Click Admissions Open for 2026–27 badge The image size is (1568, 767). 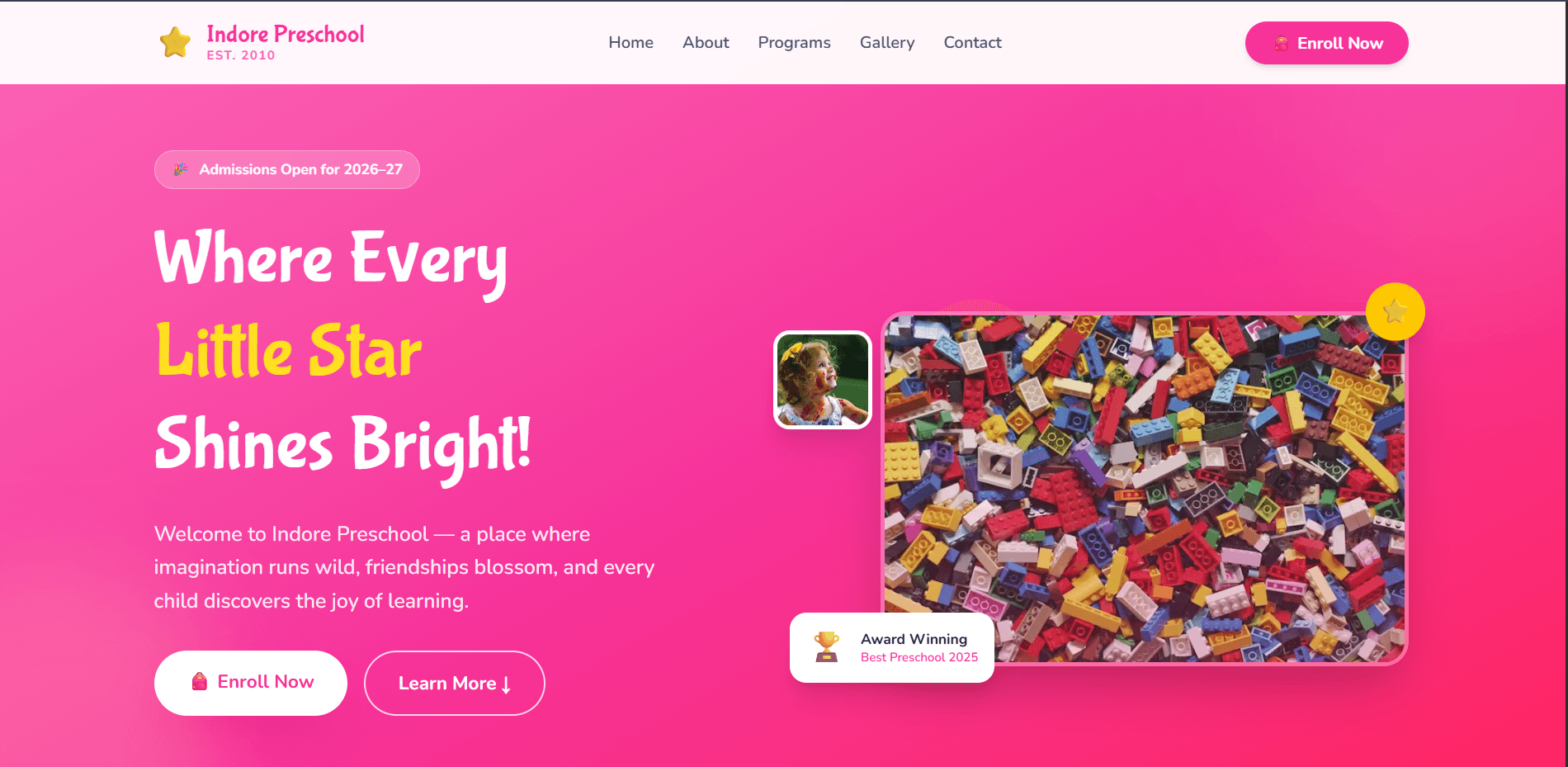coord(286,169)
